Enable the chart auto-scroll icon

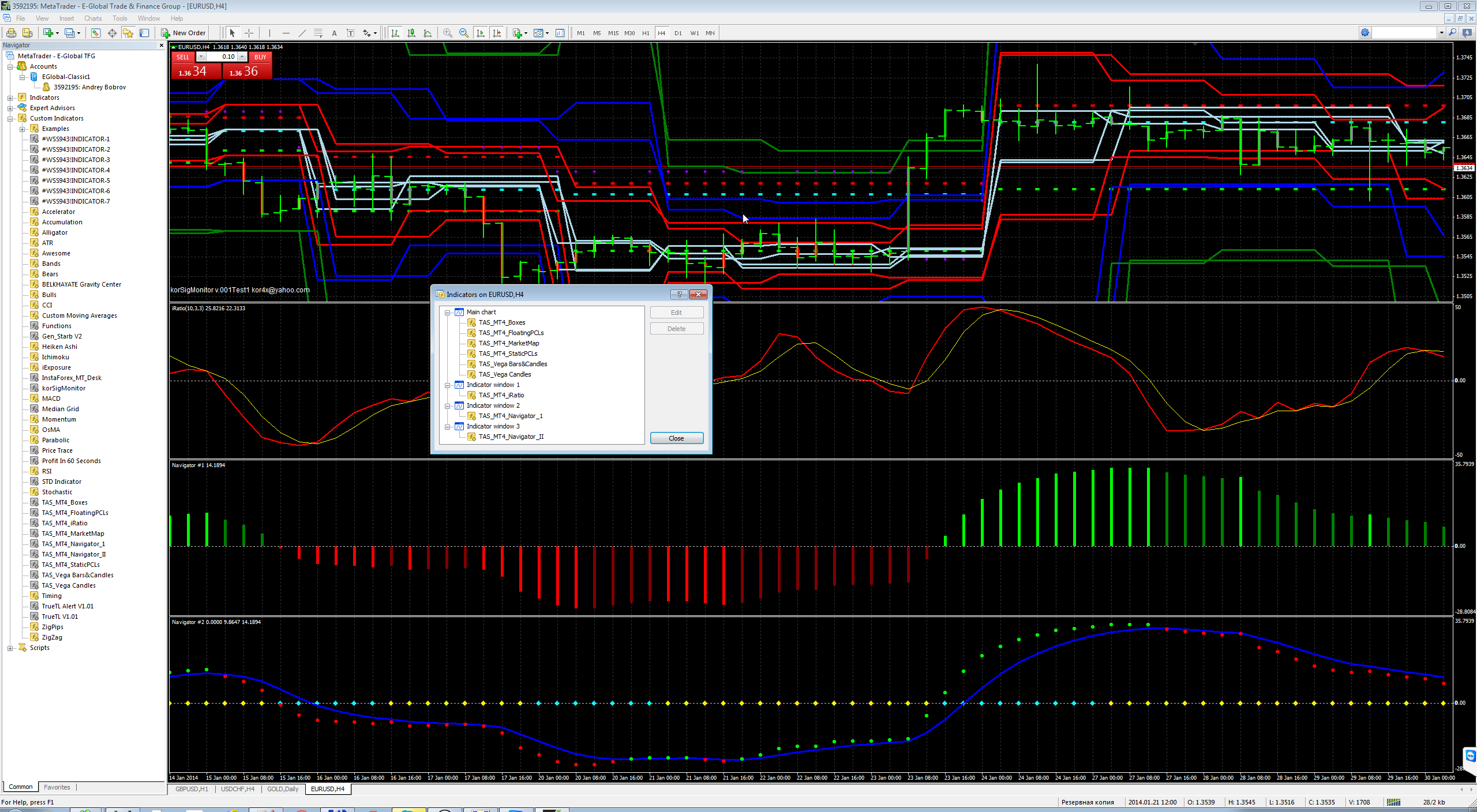(x=481, y=33)
